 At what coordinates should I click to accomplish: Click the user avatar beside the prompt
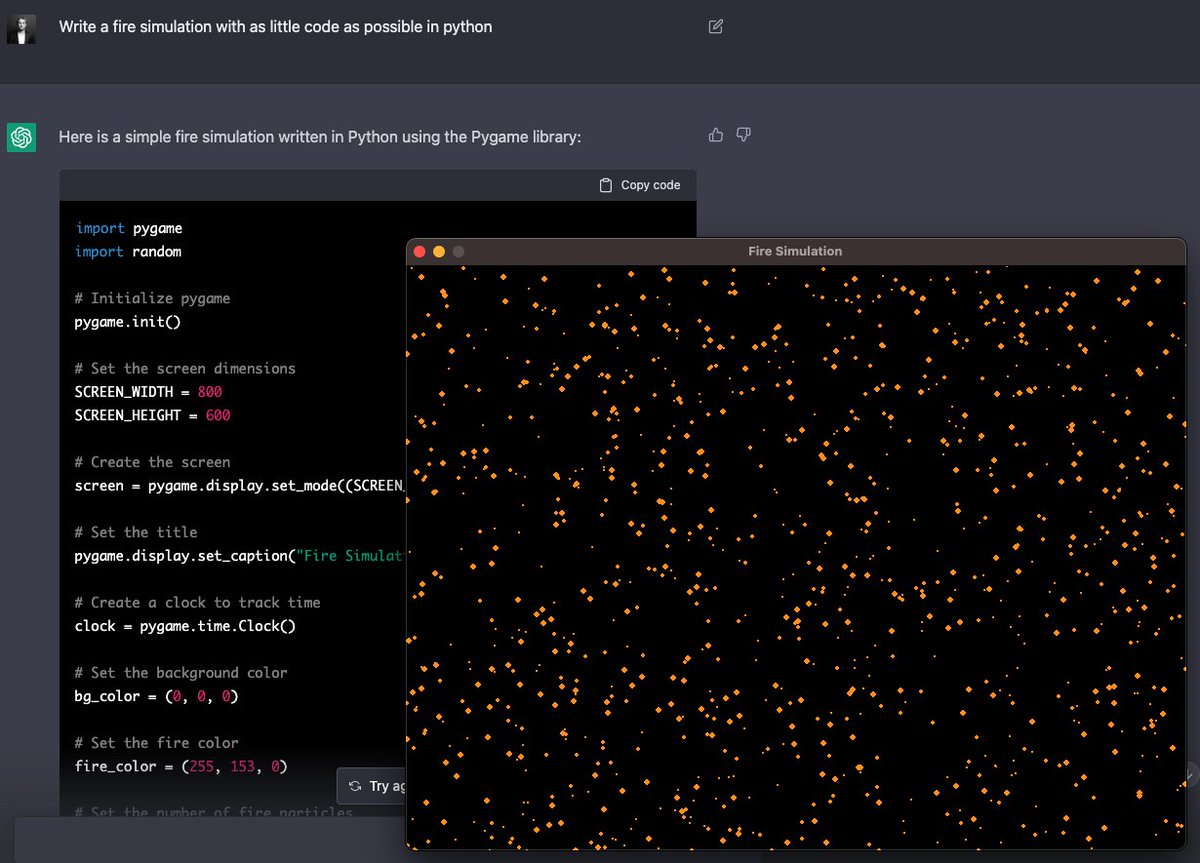point(22,29)
